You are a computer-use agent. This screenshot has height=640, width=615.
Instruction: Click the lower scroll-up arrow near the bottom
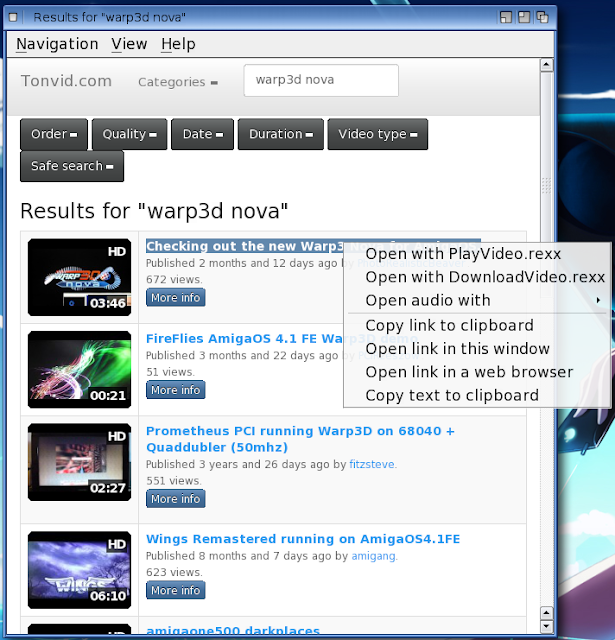pos(546,613)
